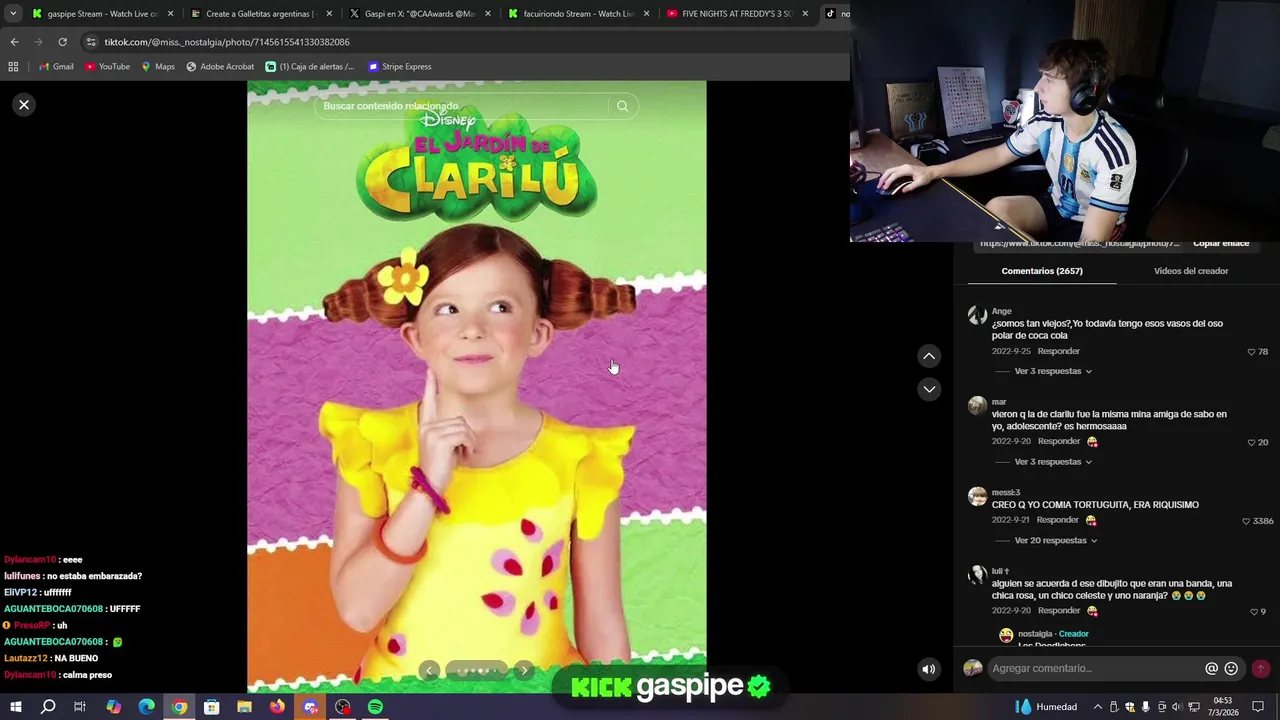Click the 'Agregar comentario' input field

click(x=1094, y=669)
